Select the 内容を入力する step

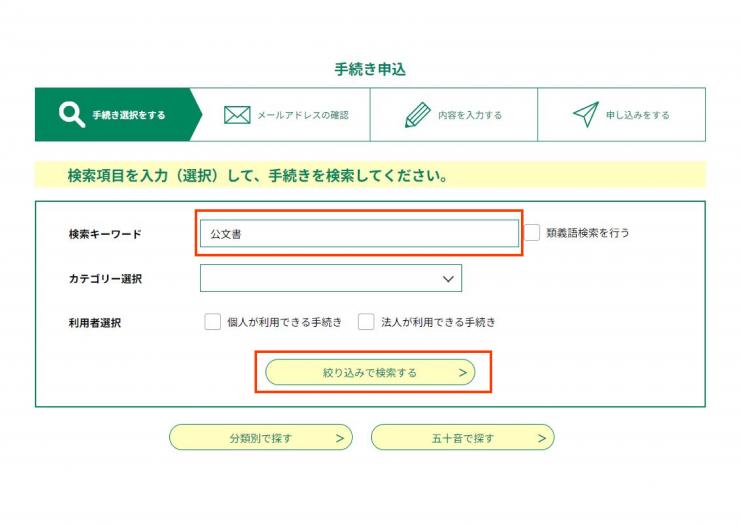pyautogui.click(x=454, y=115)
